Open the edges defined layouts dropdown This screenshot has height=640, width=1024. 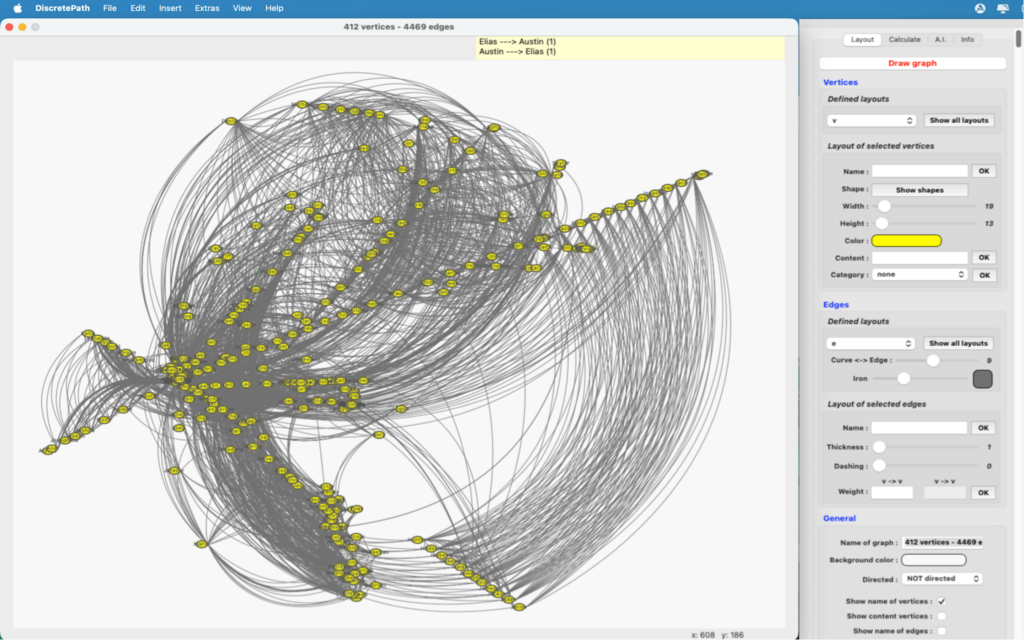tap(872, 343)
